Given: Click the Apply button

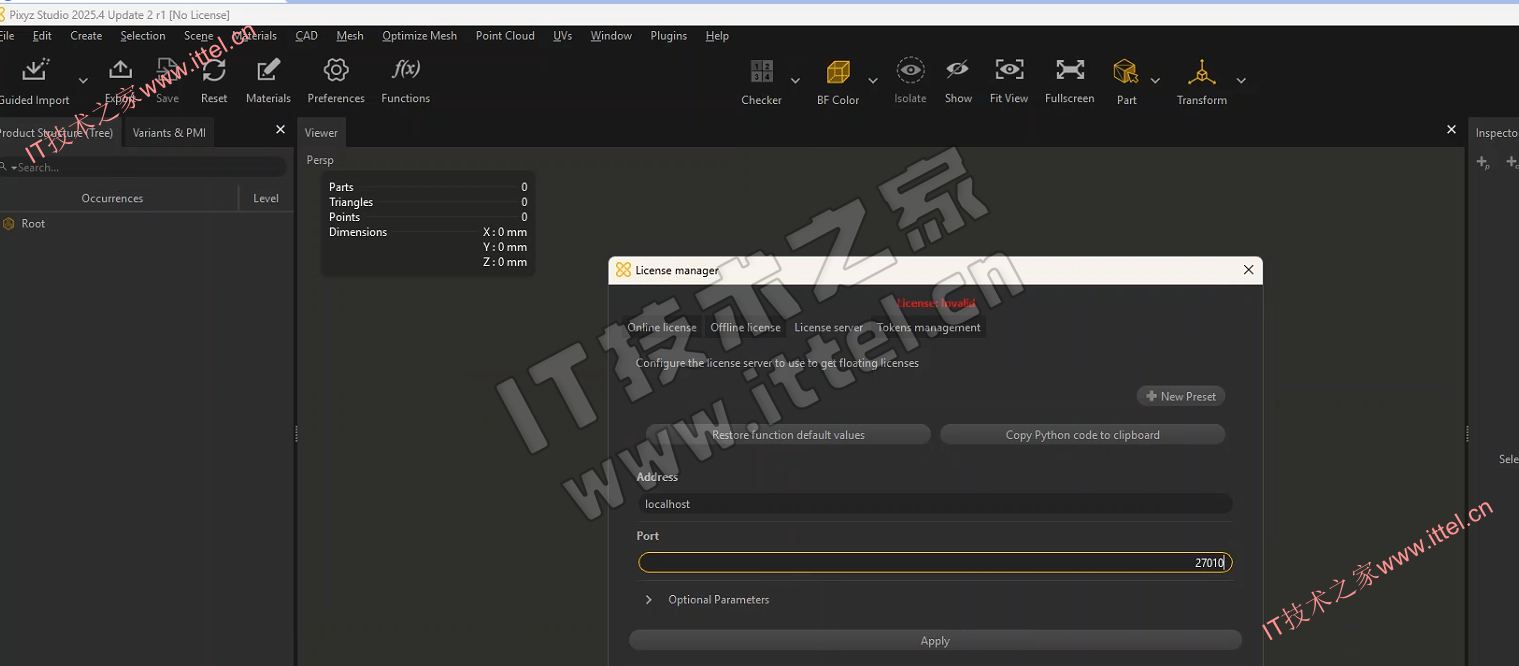Looking at the screenshot, I should (935, 641).
